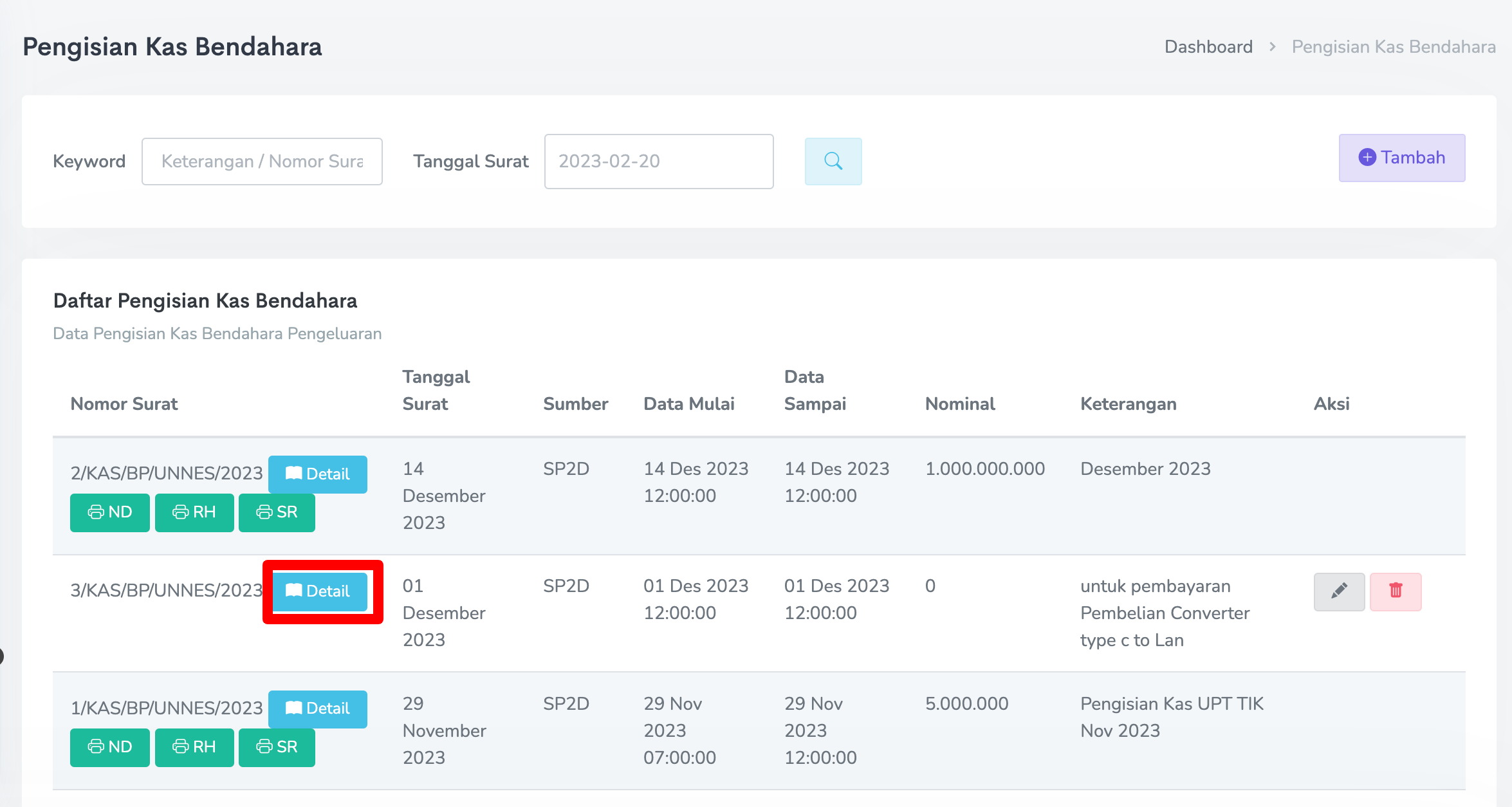Print SR for 2/KAS/BP/UNNES/2023
Image resolution: width=1512 pixels, height=807 pixels.
[x=277, y=512]
